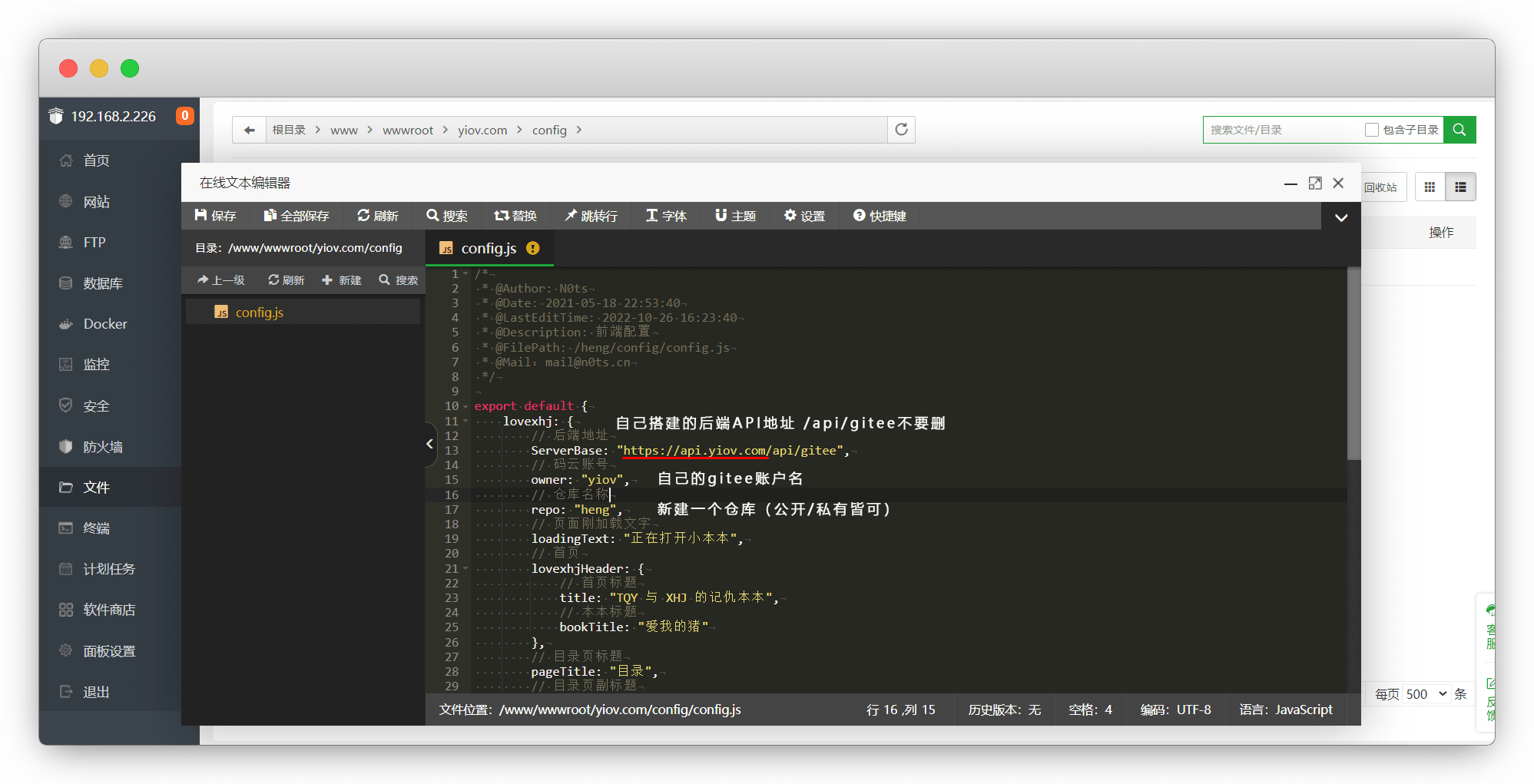Open 终端 (Terminal) in the sidebar
Viewport: 1534px width, 784px height.
click(96, 528)
